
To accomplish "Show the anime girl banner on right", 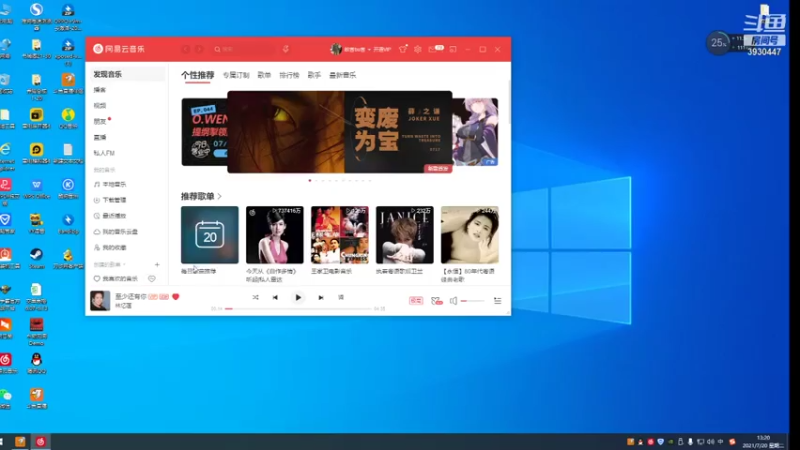I will pos(476,132).
